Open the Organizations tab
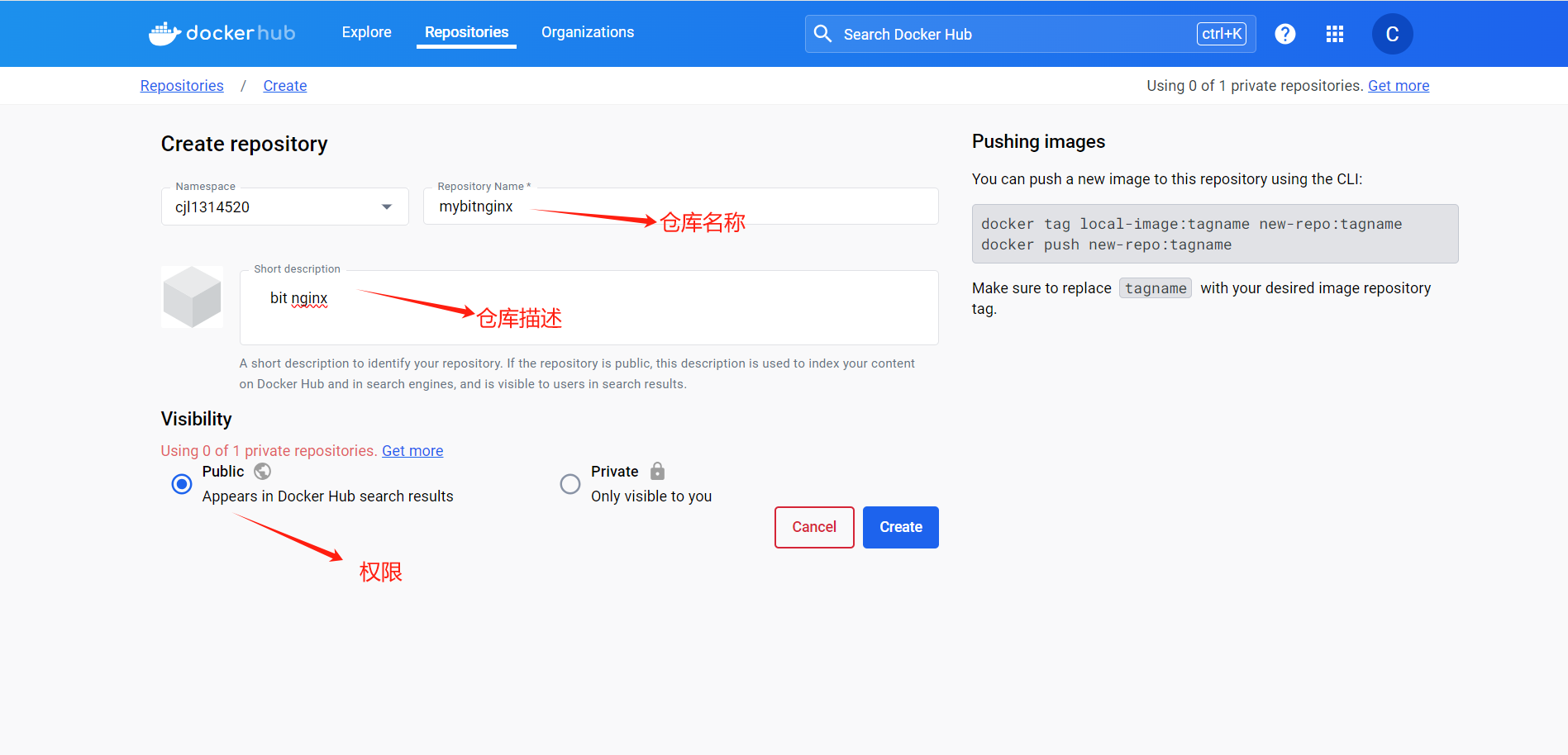Image resolution: width=1568 pixels, height=755 pixels. [x=588, y=32]
